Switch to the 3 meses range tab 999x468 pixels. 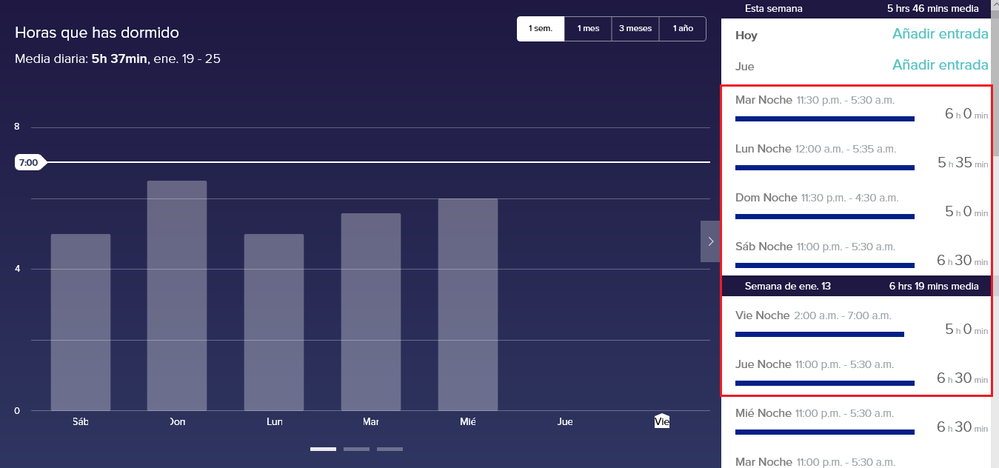635,29
